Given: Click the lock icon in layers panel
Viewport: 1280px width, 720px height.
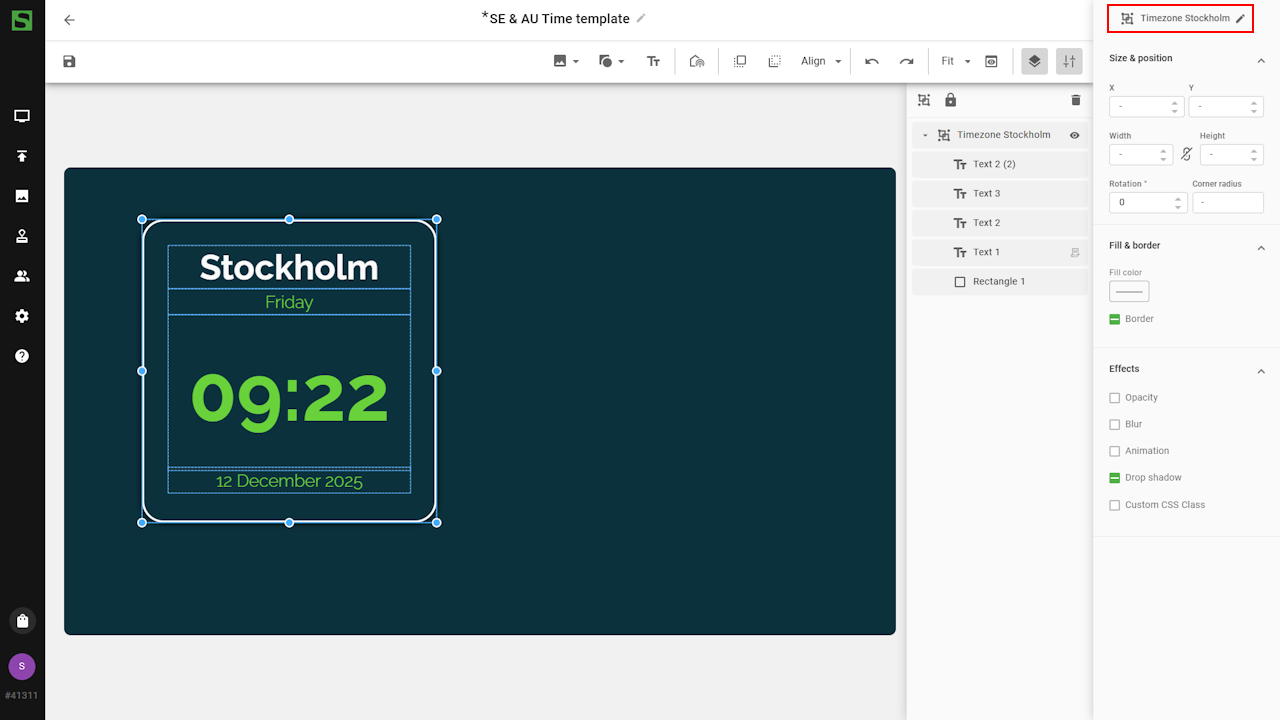Looking at the screenshot, I should [950, 100].
